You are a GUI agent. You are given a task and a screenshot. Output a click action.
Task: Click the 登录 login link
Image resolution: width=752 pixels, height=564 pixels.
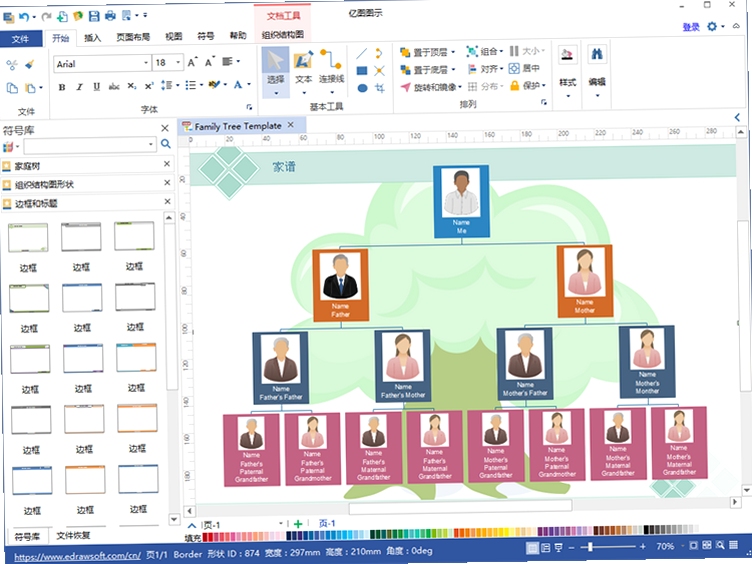[691, 27]
